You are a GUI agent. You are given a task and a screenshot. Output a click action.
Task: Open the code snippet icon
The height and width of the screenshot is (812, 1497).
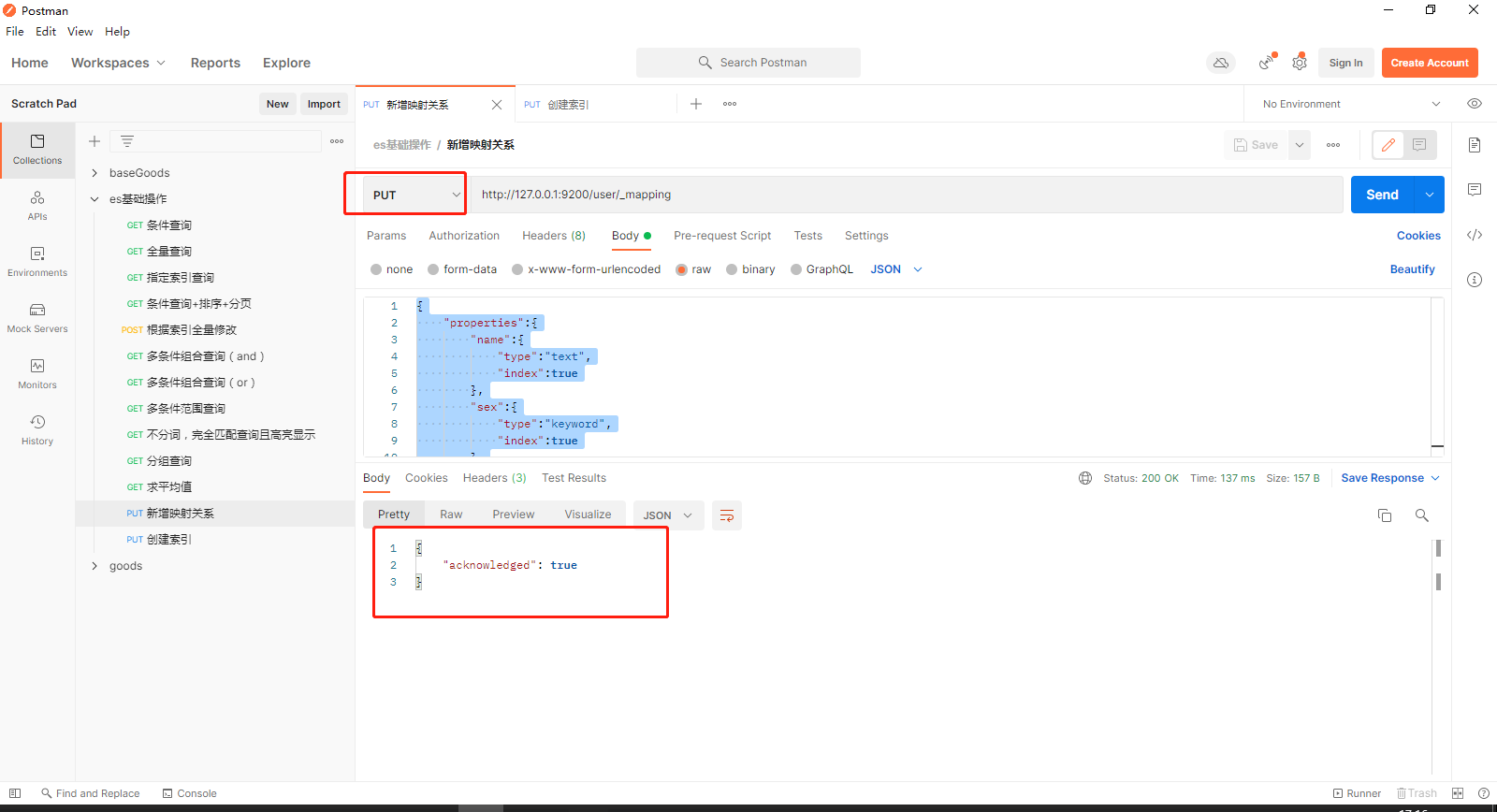[1475, 235]
